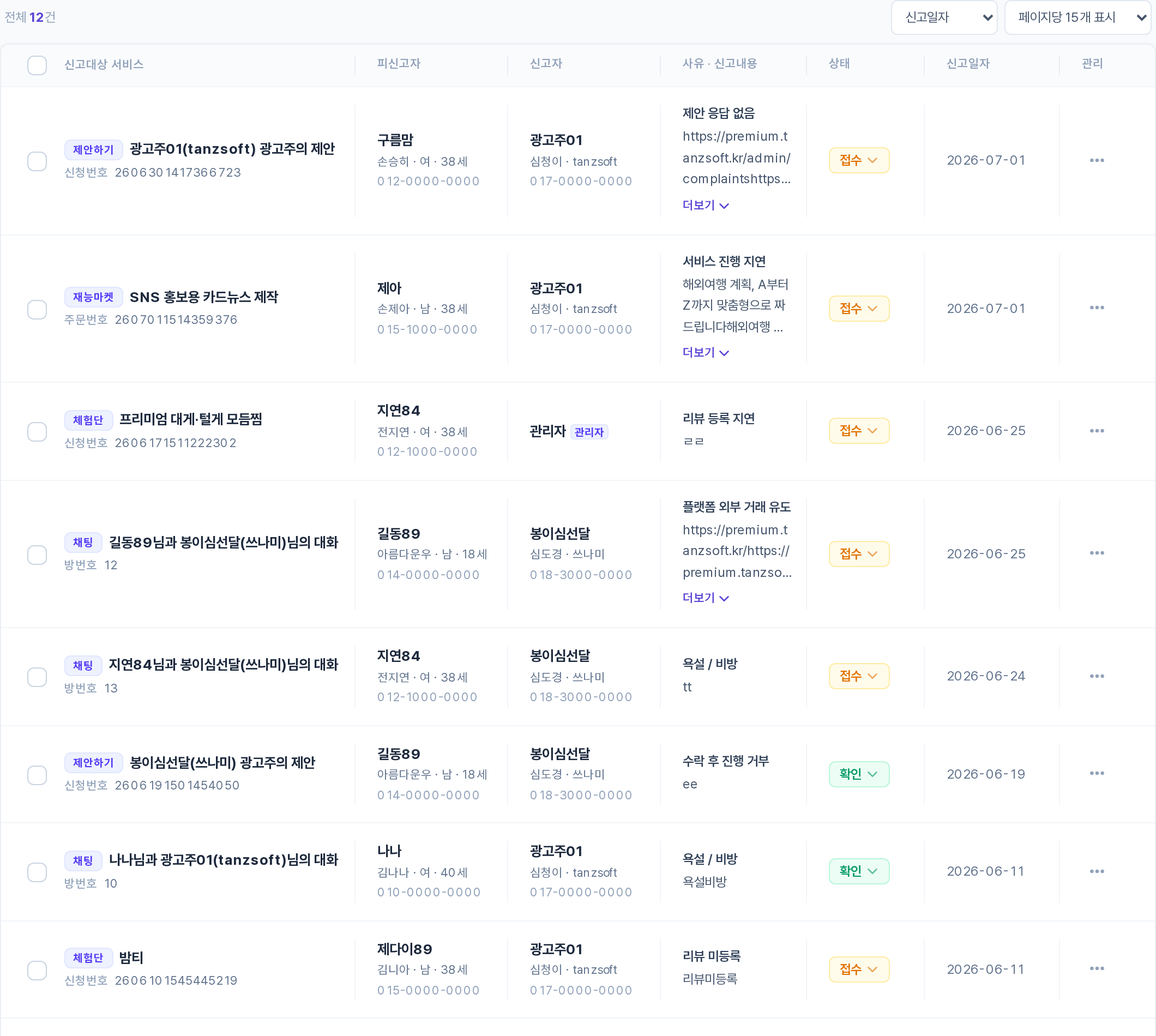Open more menu for 봉이심선달(쓰나미) 광고주의 제안 row
This screenshot has height=1036, width=1156.
coord(1097,774)
